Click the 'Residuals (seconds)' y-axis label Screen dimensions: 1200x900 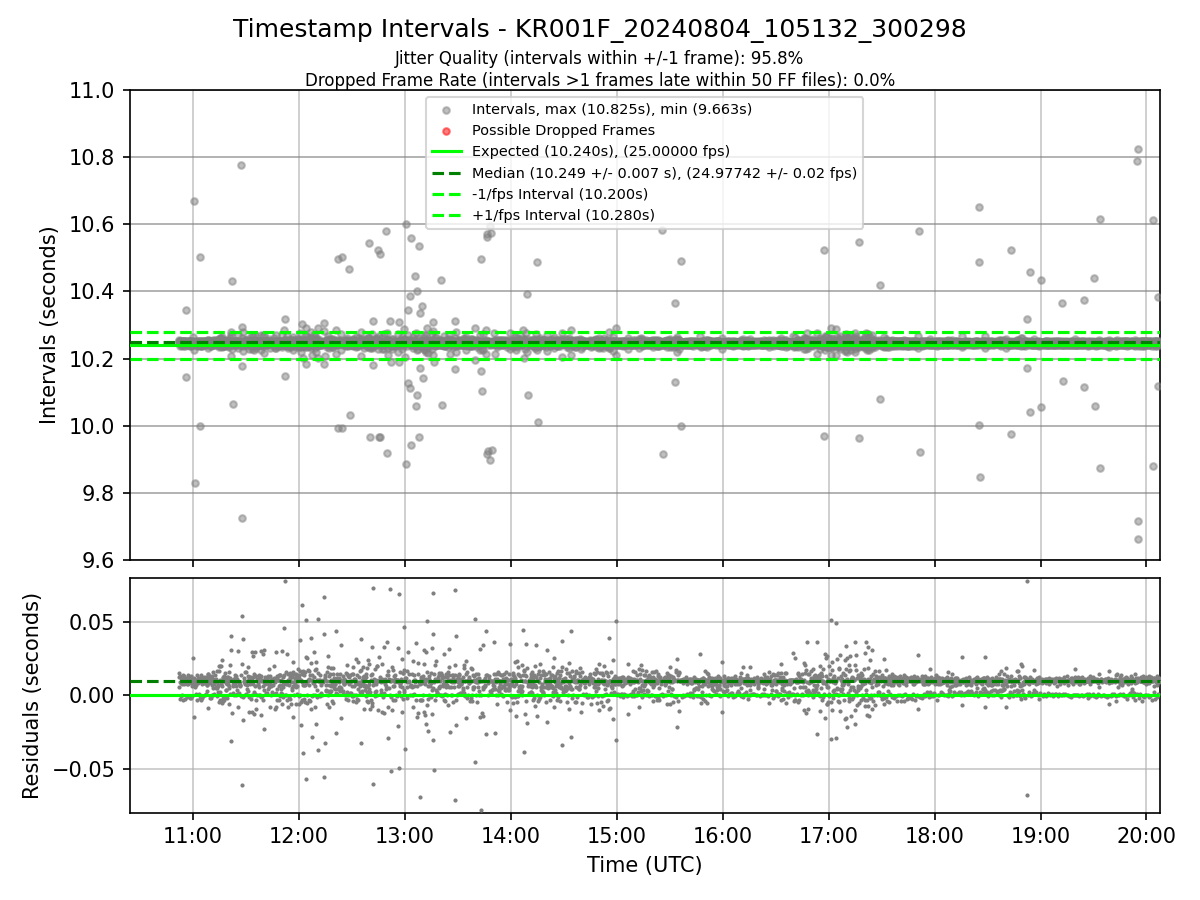click(31, 696)
